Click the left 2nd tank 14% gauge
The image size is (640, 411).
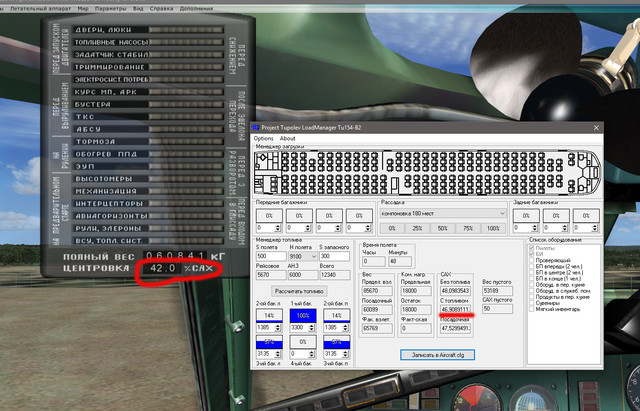coord(269,315)
